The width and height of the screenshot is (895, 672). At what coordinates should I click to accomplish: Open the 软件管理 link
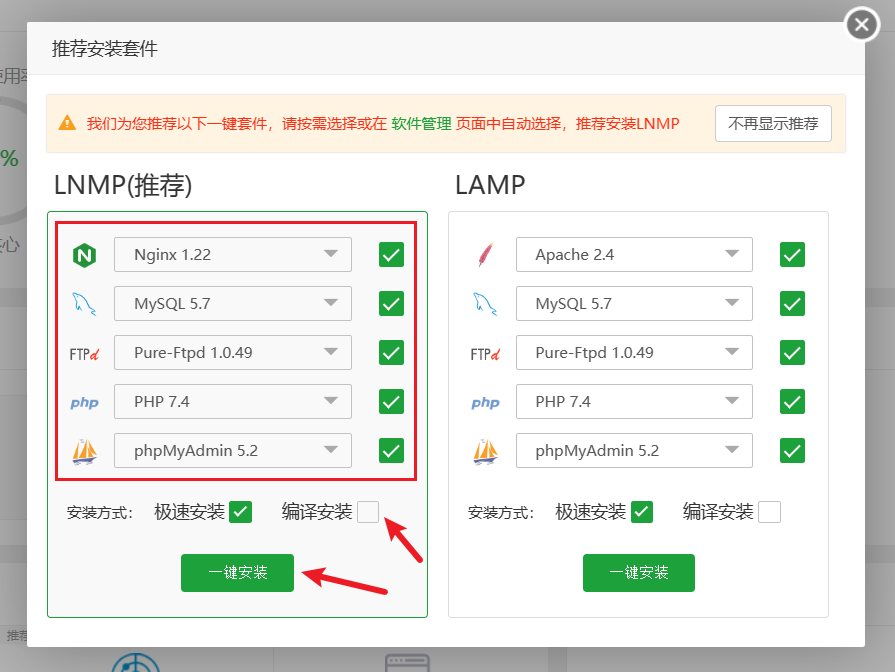click(421, 123)
